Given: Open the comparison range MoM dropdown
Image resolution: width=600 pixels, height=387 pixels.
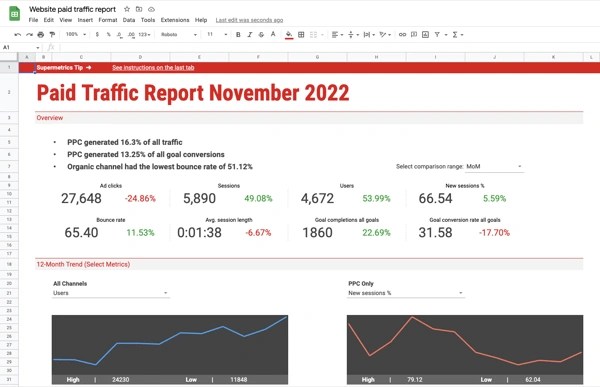Looking at the screenshot, I should click(x=494, y=166).
